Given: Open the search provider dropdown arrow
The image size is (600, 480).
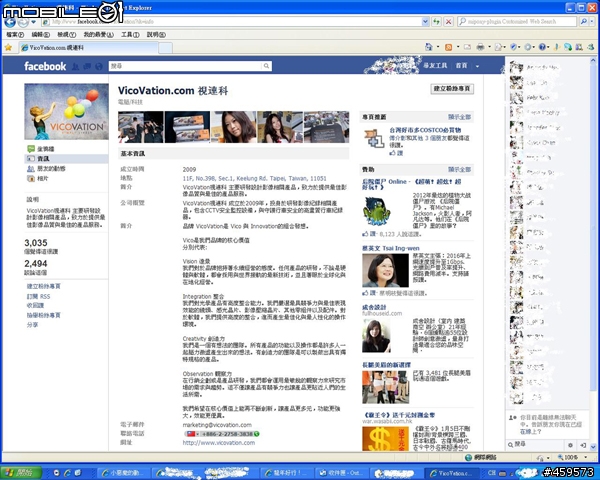Looking at the screenshot, I should pos(592,22).
